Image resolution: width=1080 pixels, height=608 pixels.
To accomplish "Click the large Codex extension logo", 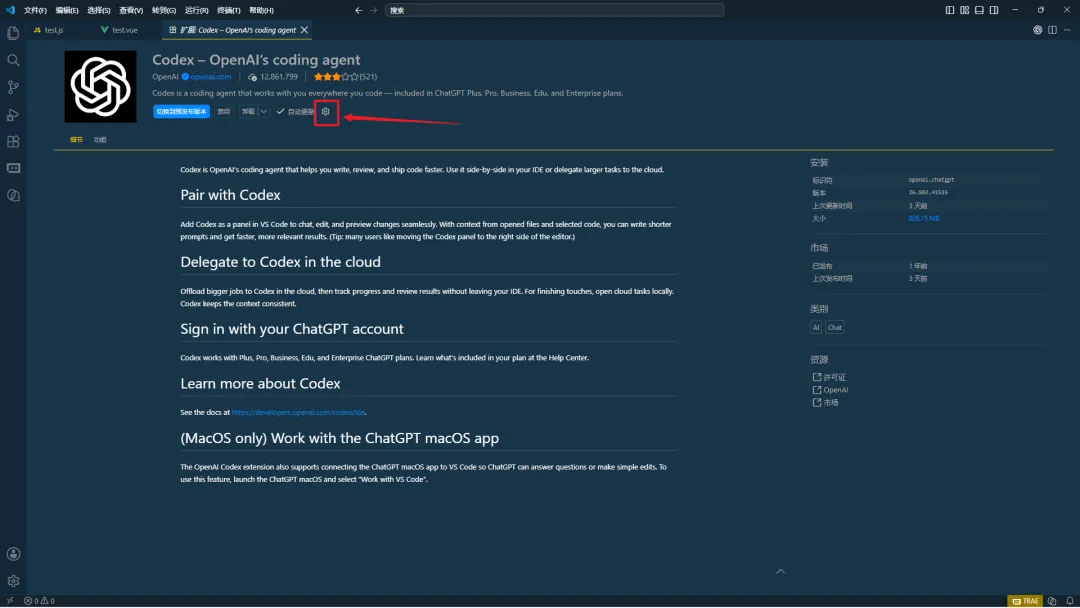I will (101, 87).
